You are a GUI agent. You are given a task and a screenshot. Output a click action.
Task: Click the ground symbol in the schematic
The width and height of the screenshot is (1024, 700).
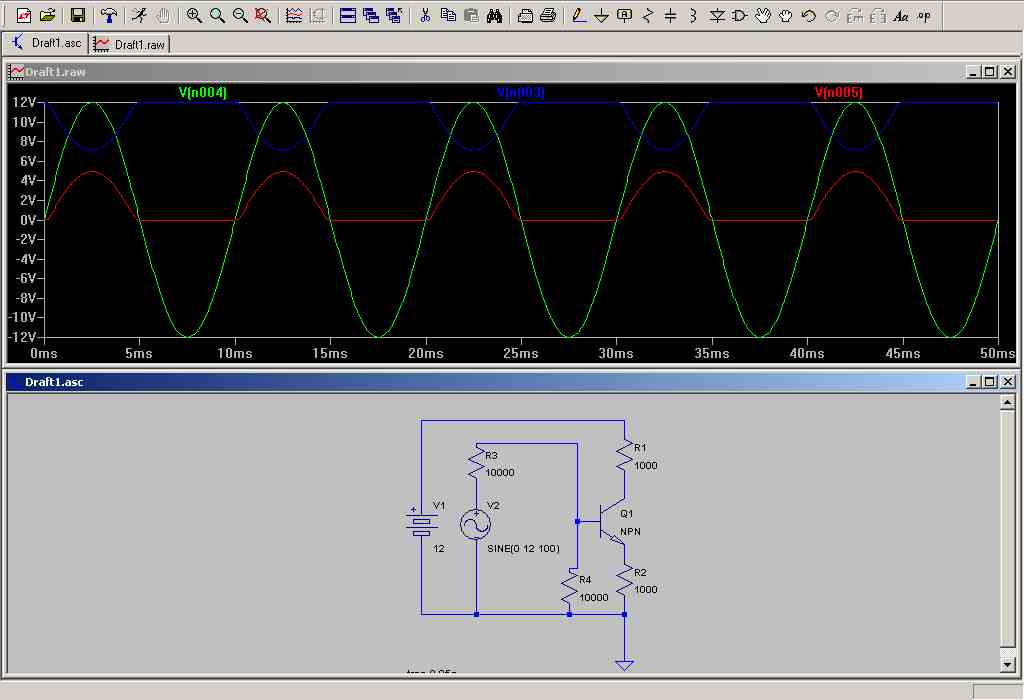click(x=624, y=665)
